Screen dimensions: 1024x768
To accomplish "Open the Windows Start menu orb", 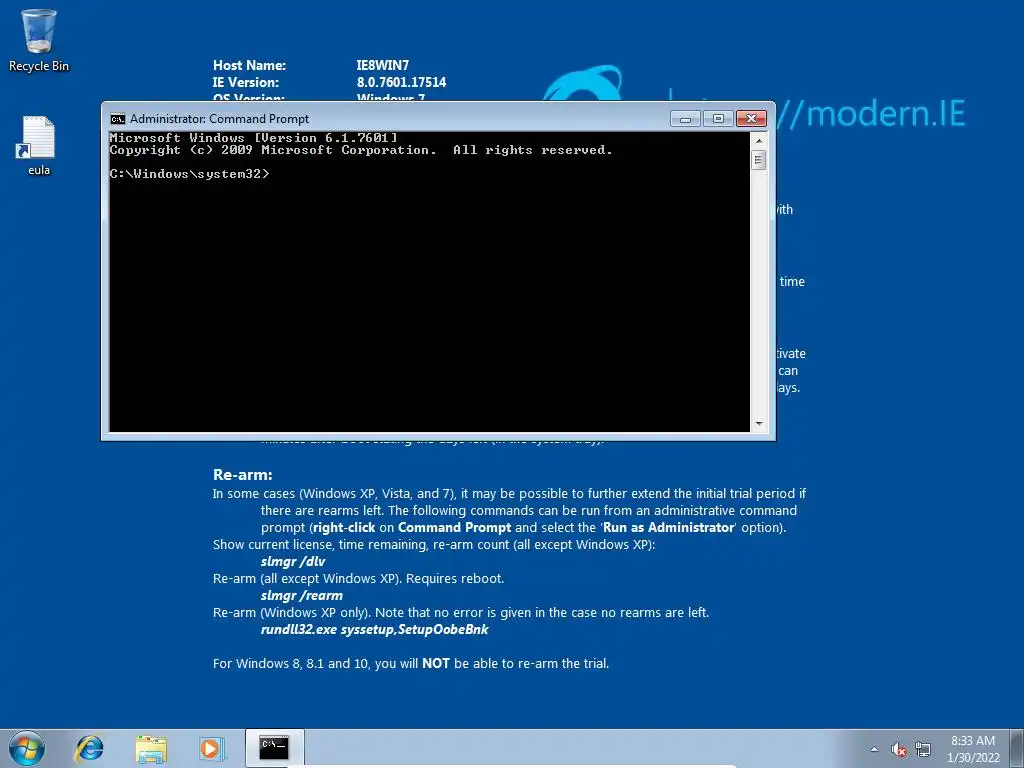I will [27, 748].
